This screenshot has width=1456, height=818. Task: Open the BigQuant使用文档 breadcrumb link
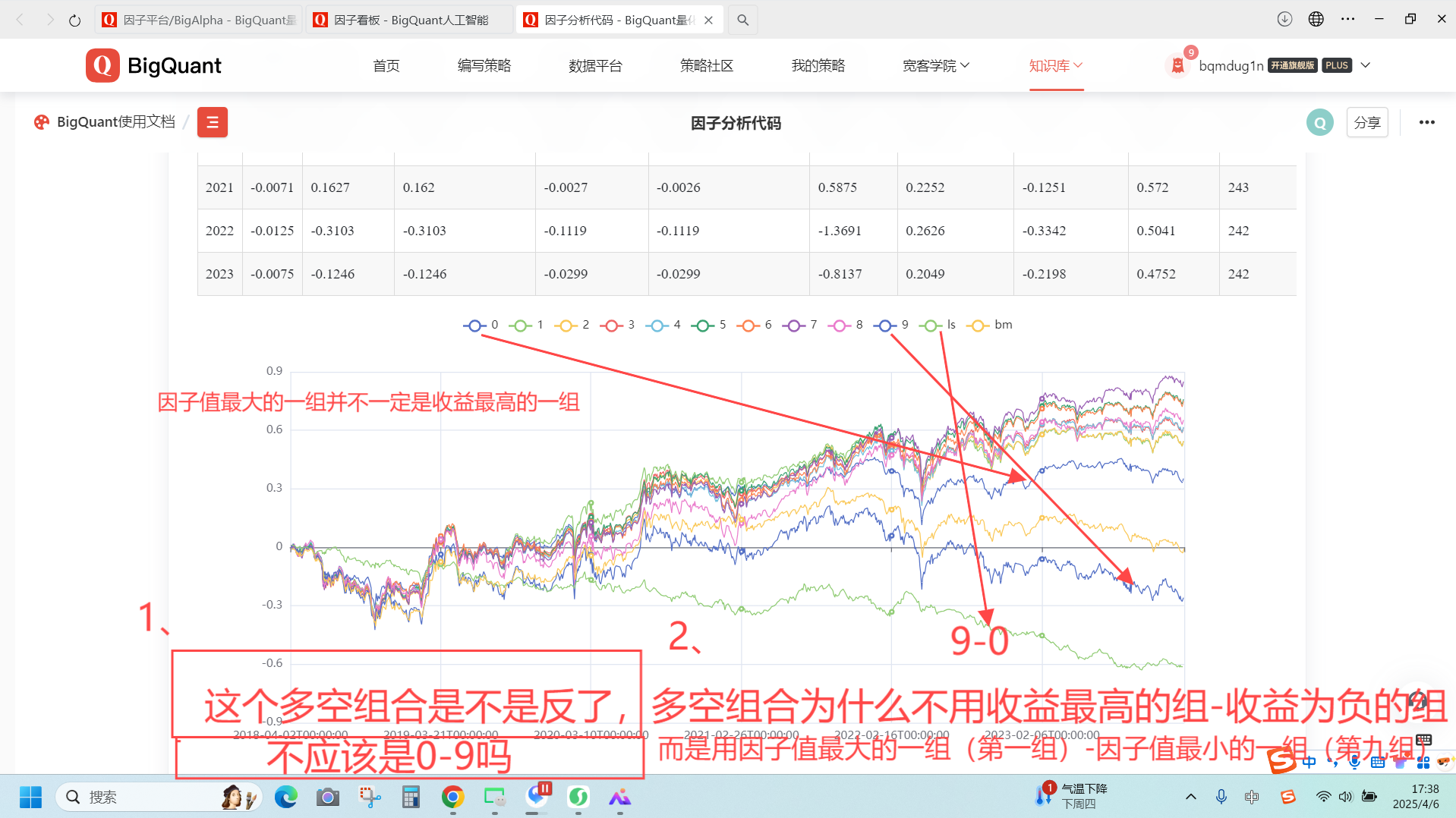pos(115,122)
